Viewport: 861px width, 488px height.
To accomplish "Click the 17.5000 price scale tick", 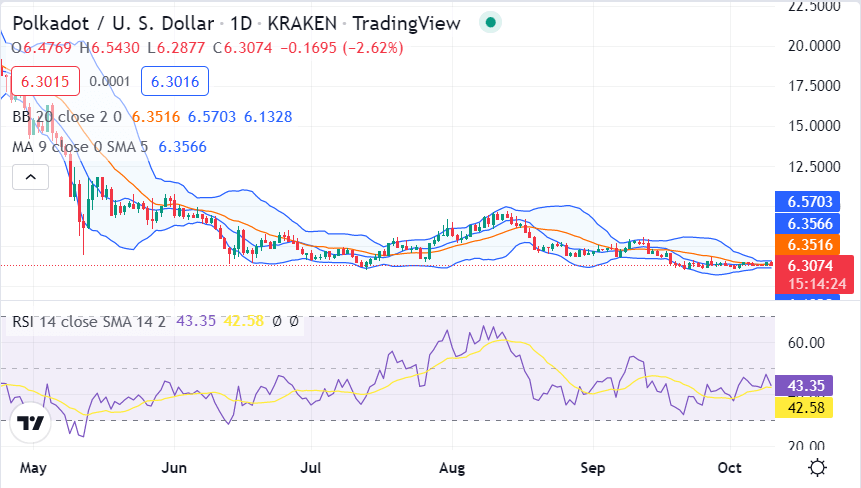I will 814,86.
